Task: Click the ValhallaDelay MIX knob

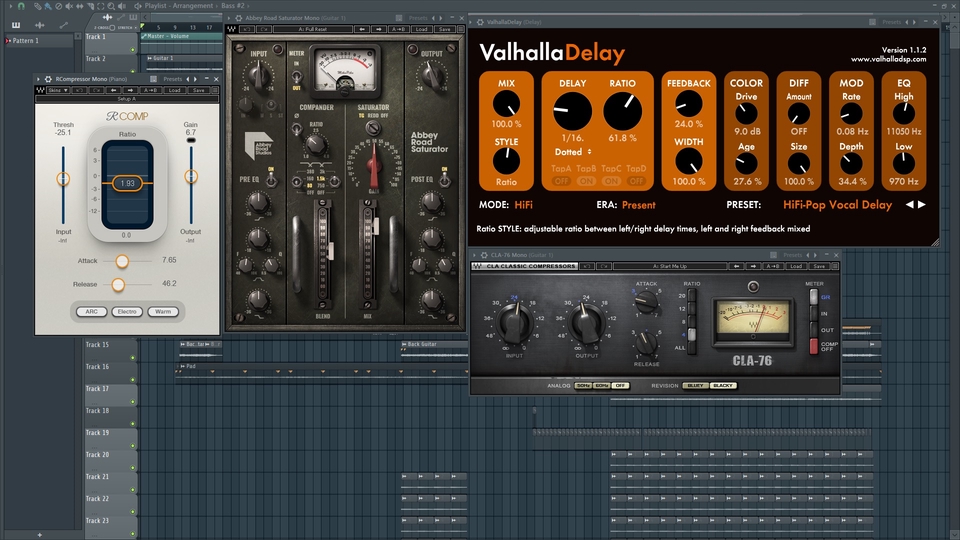Action: pyautogui.click(x=506, y=104)
